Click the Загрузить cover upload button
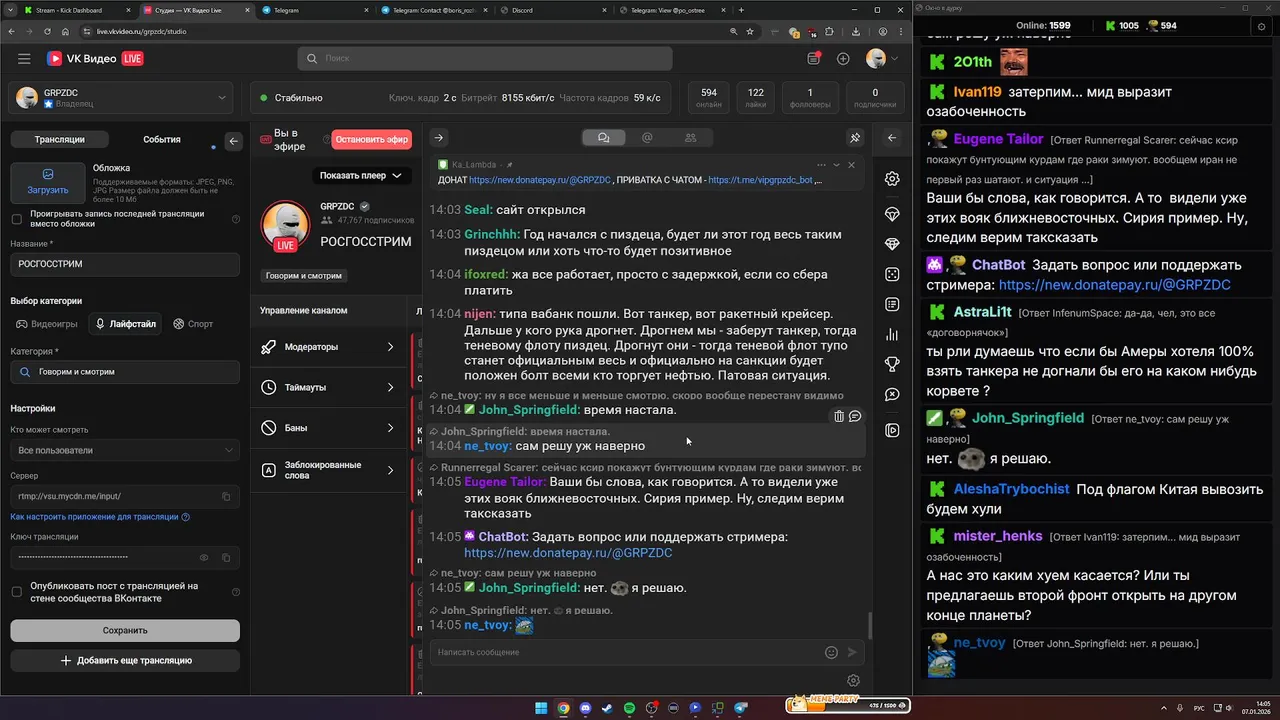This screenshot has height=720, width=1280. (48, 182)
